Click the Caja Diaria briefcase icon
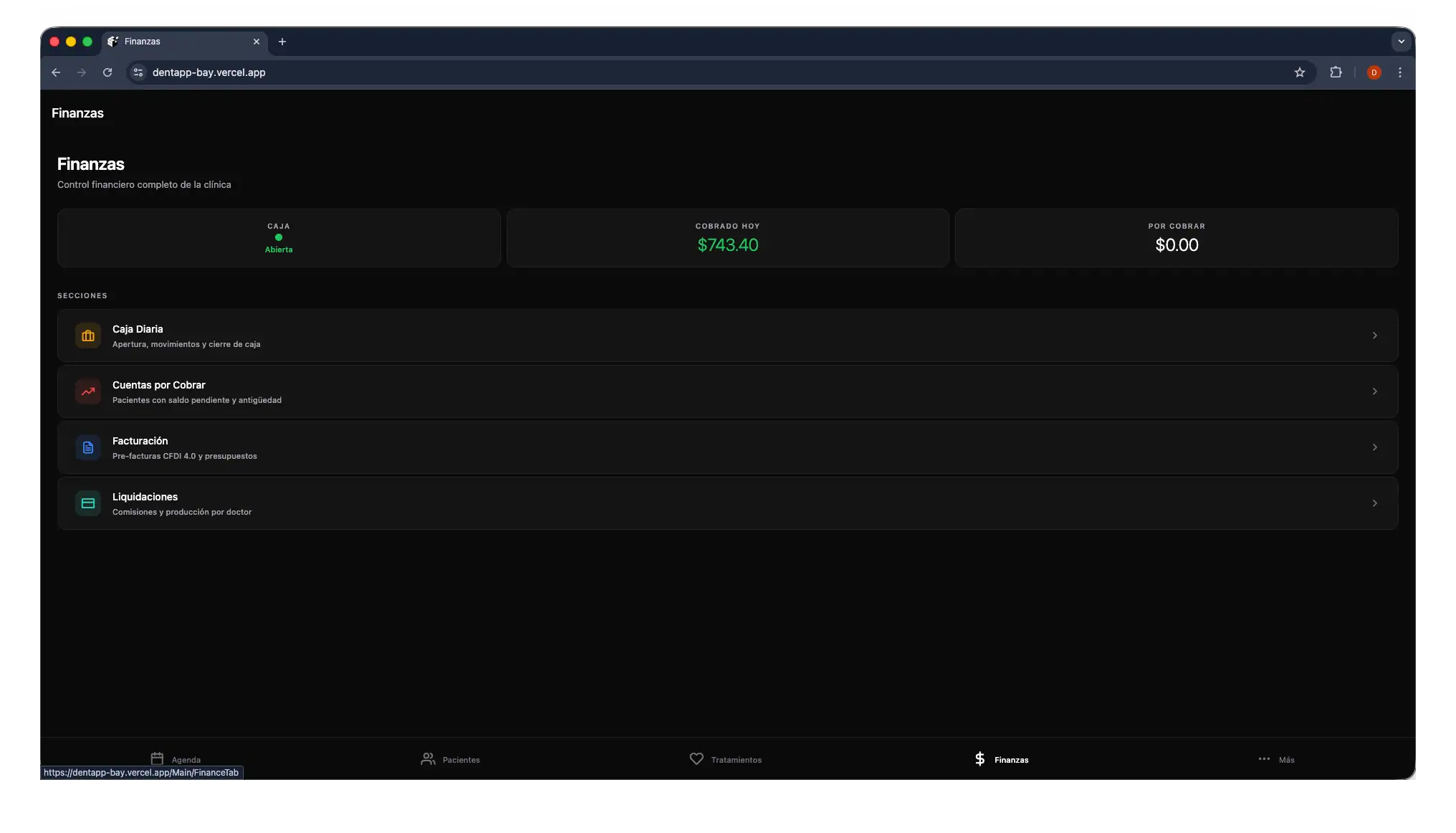Image resolution: width=1456 pixels, height=833 pixels. coord(88,335)
